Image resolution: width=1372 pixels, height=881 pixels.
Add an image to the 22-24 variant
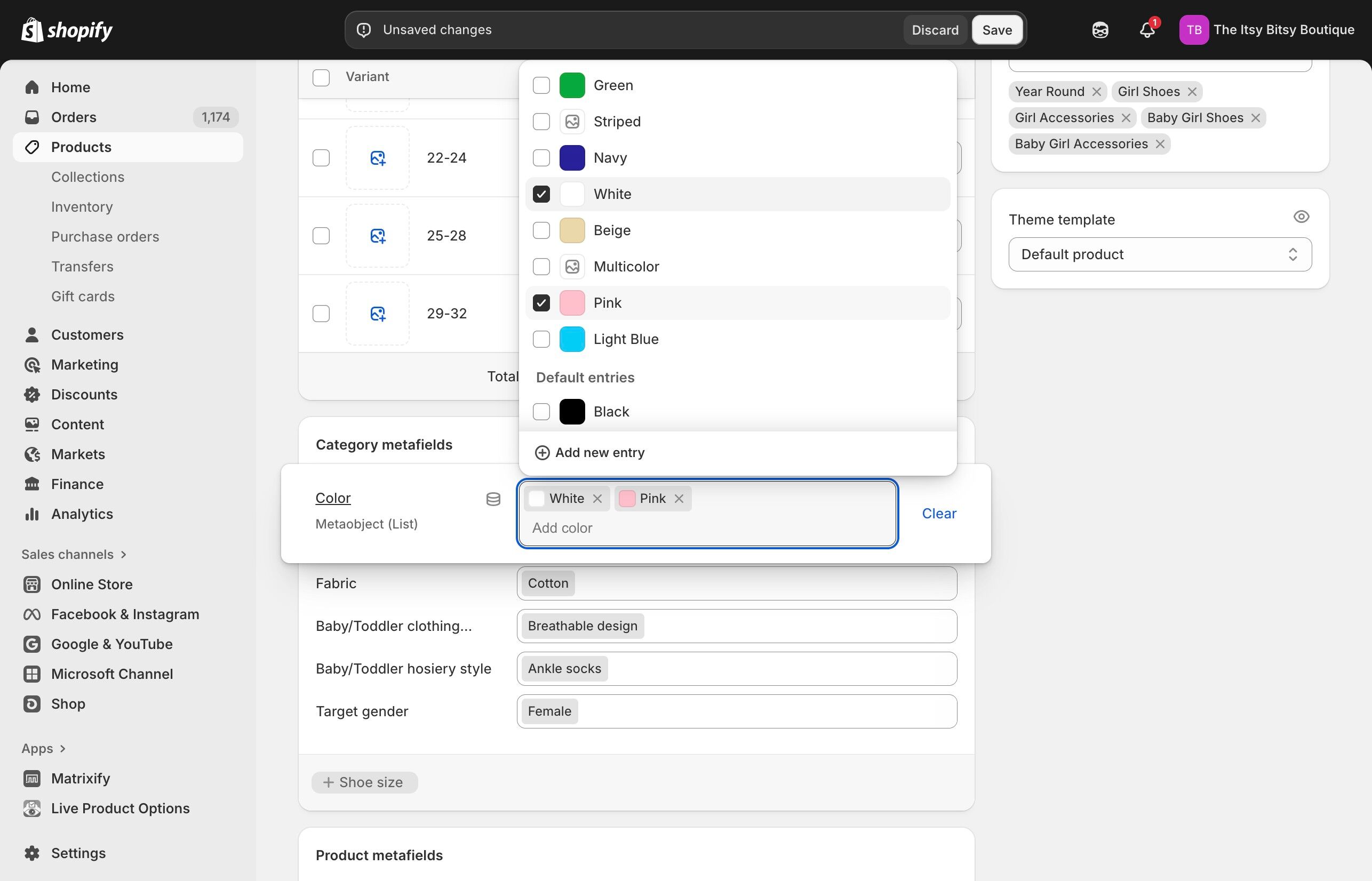[378, 158]
